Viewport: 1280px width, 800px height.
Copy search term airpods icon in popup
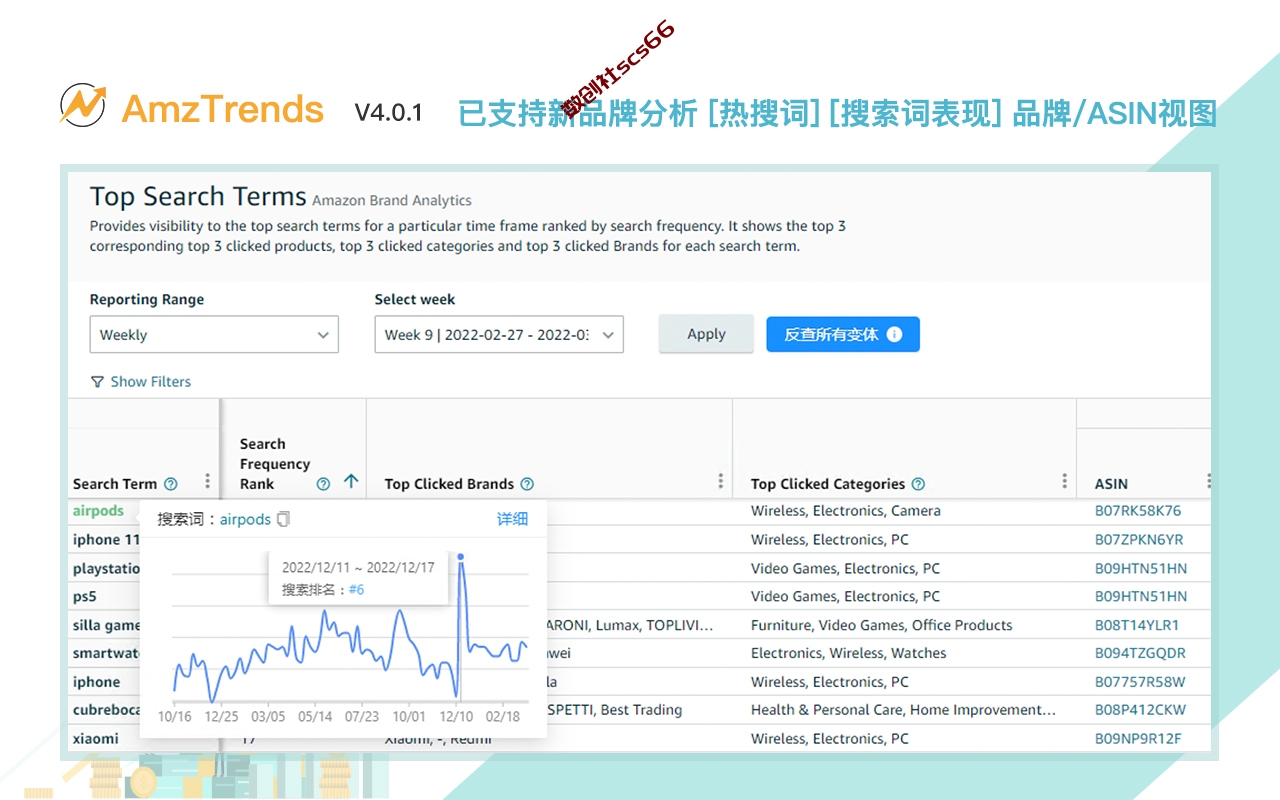pos(283,519)
